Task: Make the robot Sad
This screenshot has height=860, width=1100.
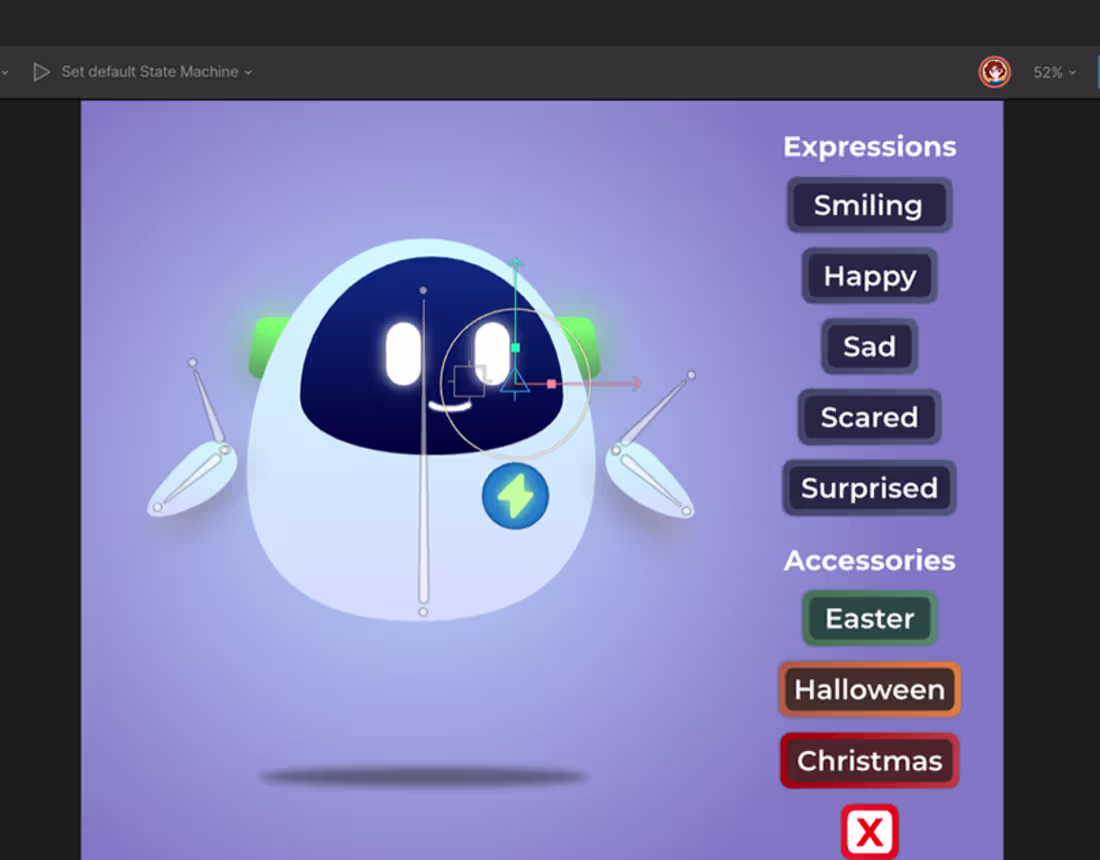Action: click(869, 346)
